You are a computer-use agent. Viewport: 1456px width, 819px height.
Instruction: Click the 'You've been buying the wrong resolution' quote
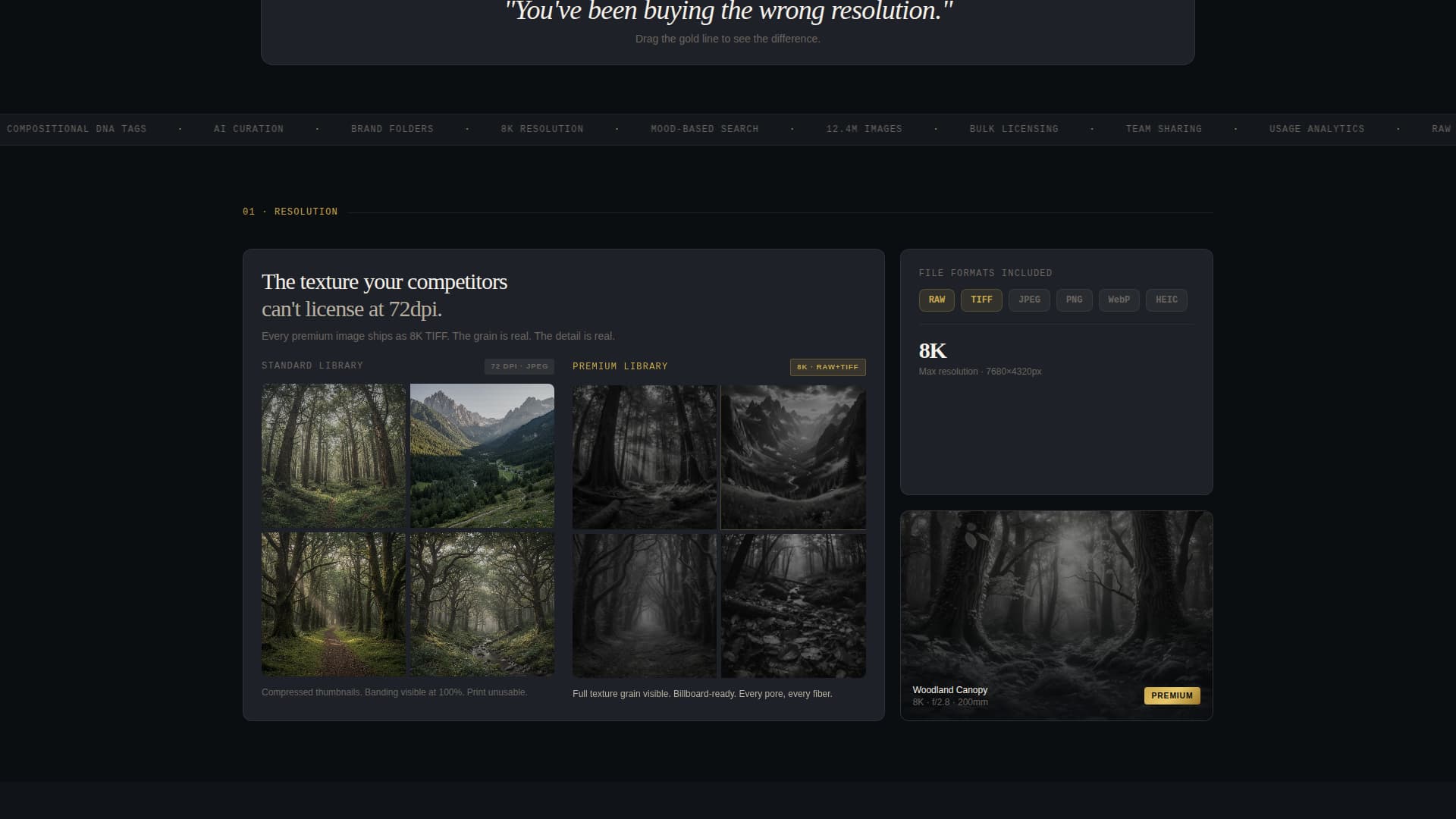(729, 11)
